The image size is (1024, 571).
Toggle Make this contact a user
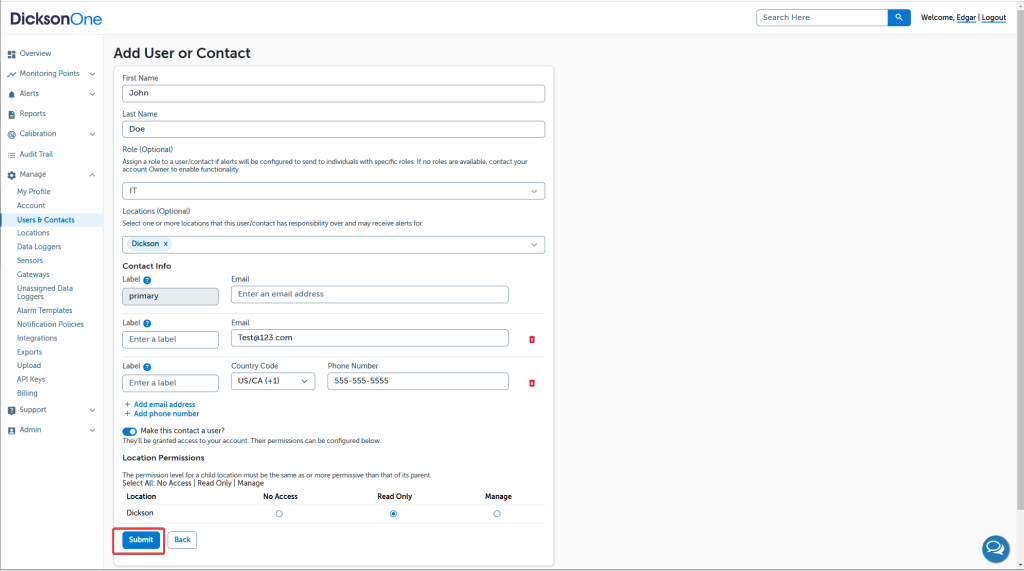[129, 431]
